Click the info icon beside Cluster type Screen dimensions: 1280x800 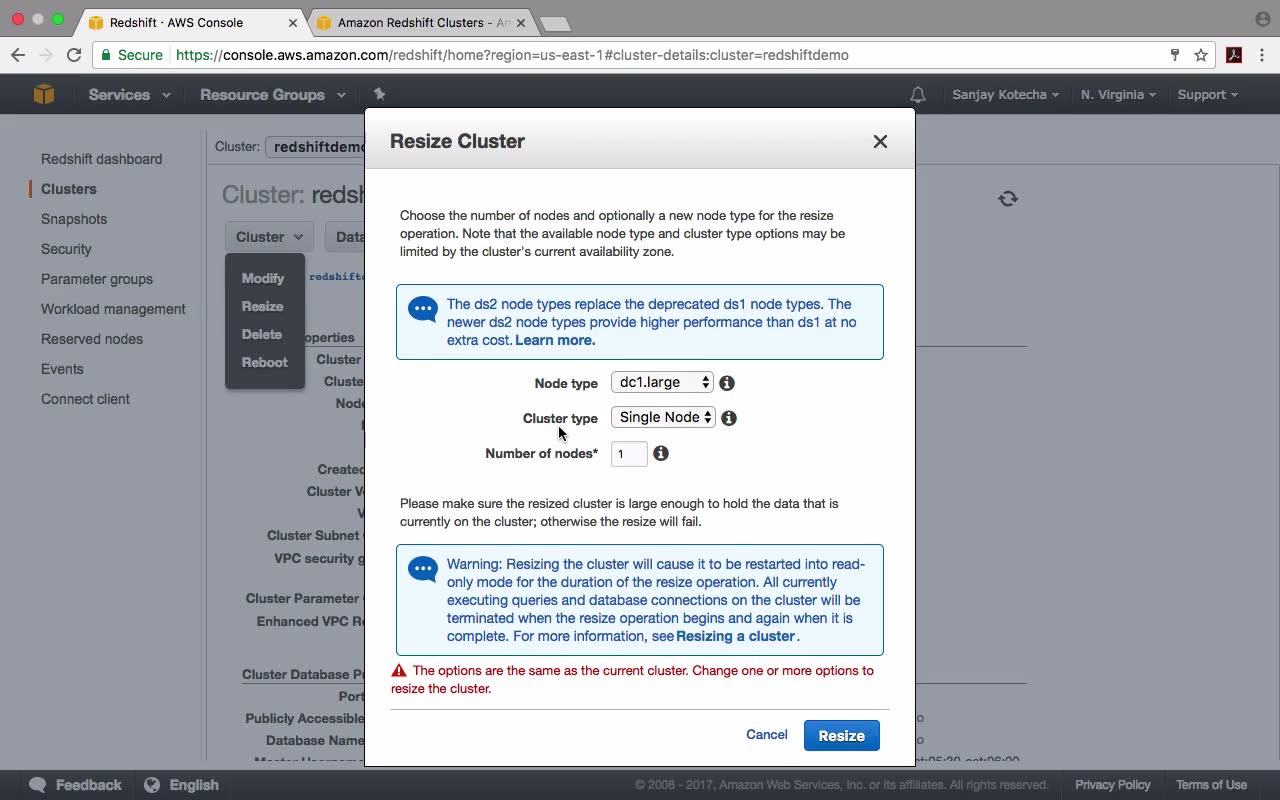(729, 418)
